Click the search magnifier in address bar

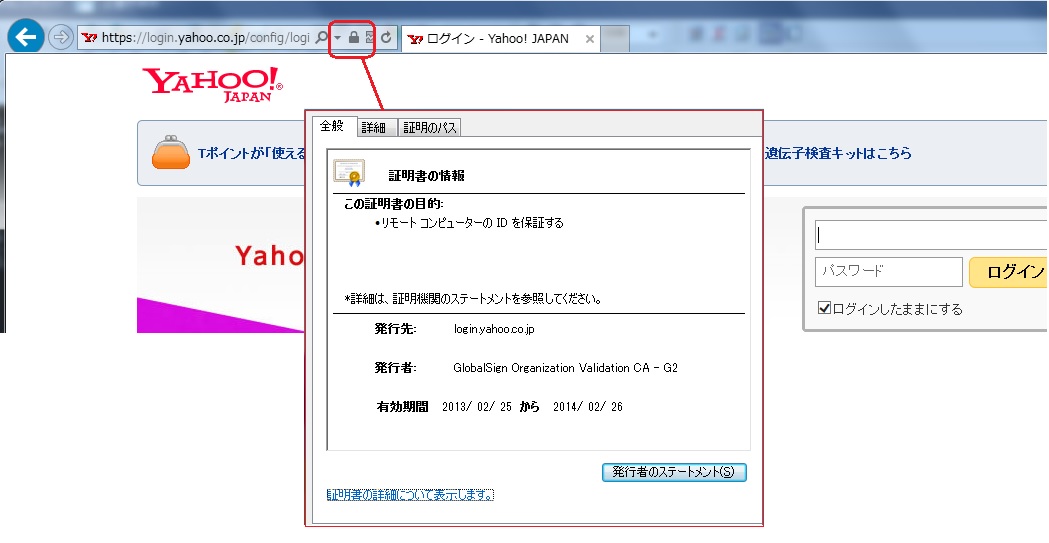[x=322, y=38]
